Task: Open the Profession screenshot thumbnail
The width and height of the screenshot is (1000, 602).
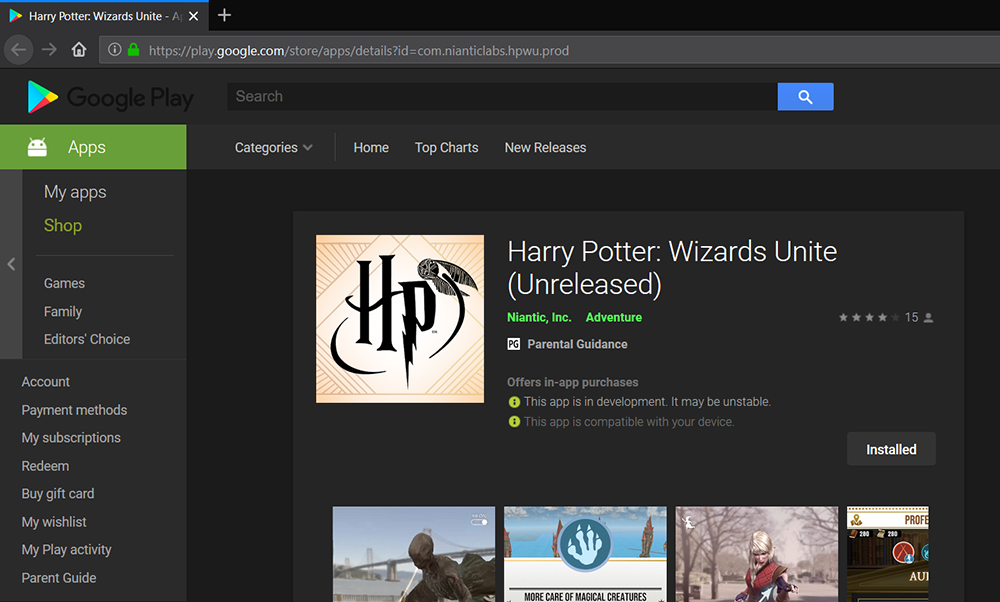Action: coord(888,554)
